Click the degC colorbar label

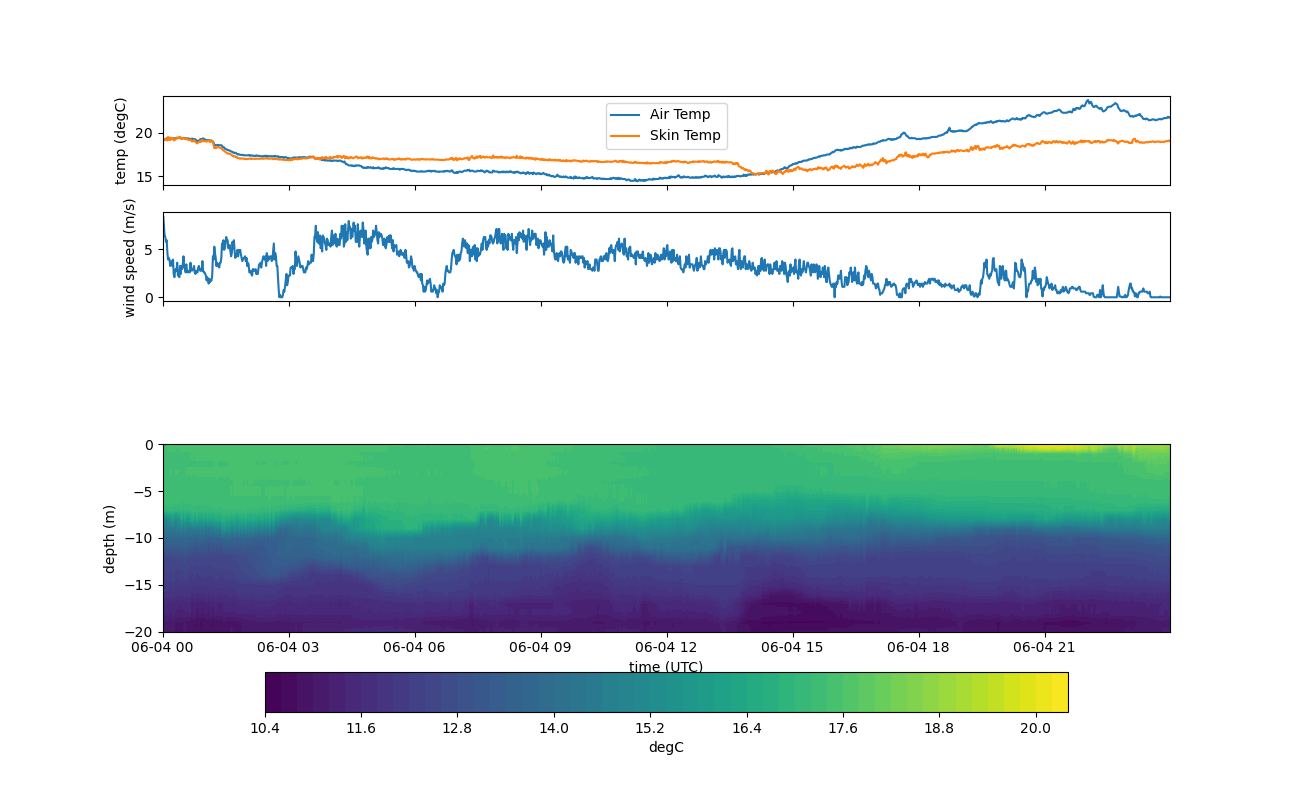pos(666,748)
